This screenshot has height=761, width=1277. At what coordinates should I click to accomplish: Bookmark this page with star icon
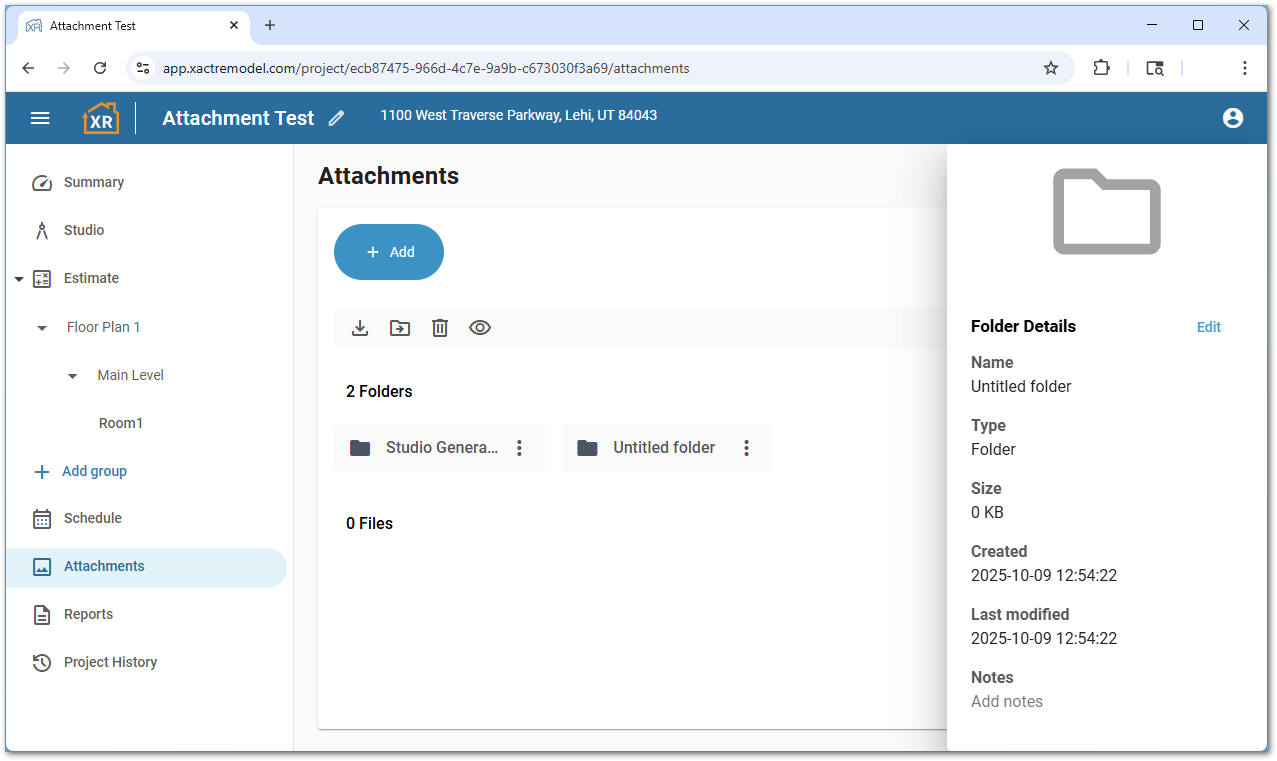1050,68
